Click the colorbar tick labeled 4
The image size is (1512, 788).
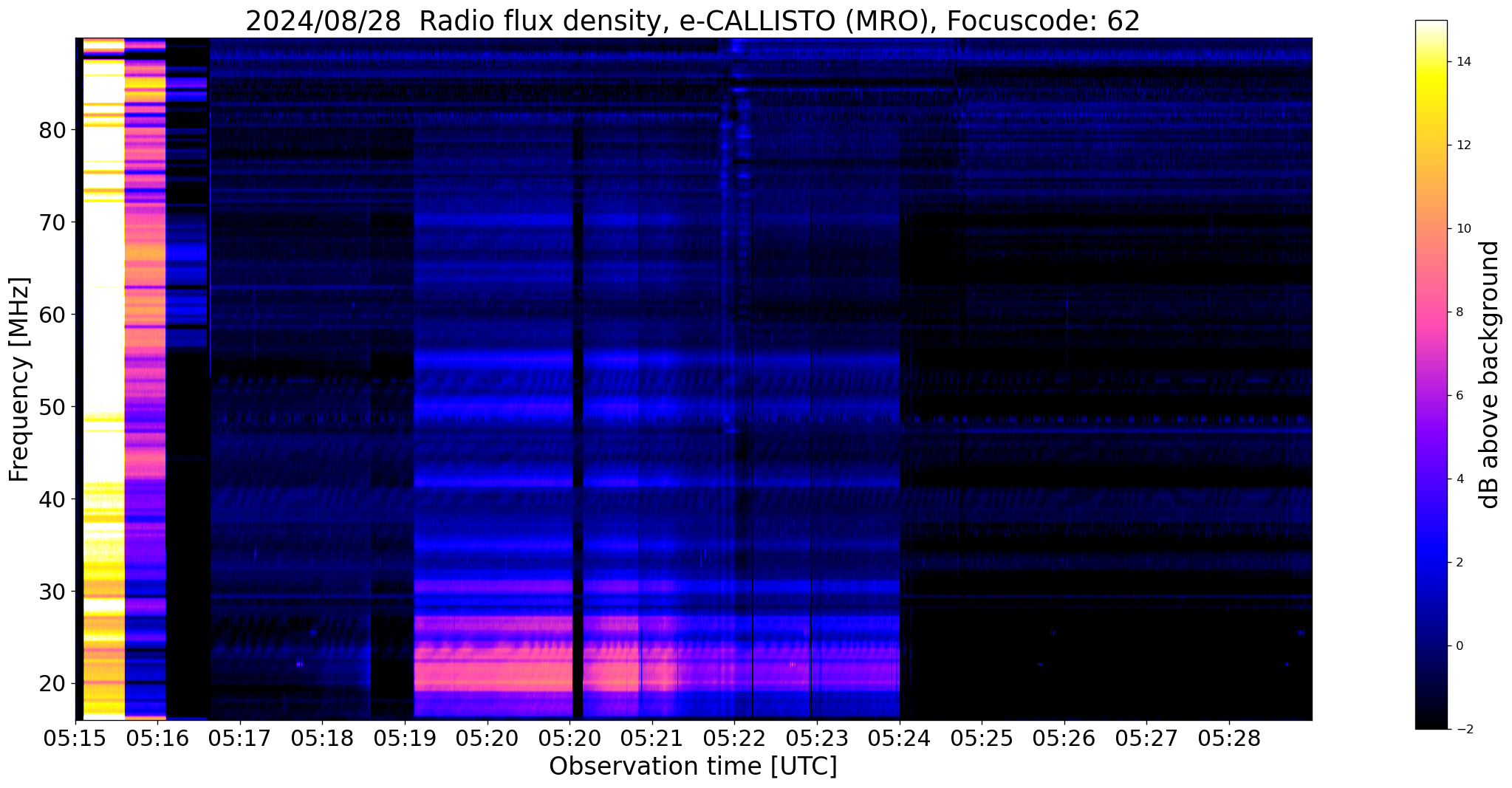[x=1458, y=479]
